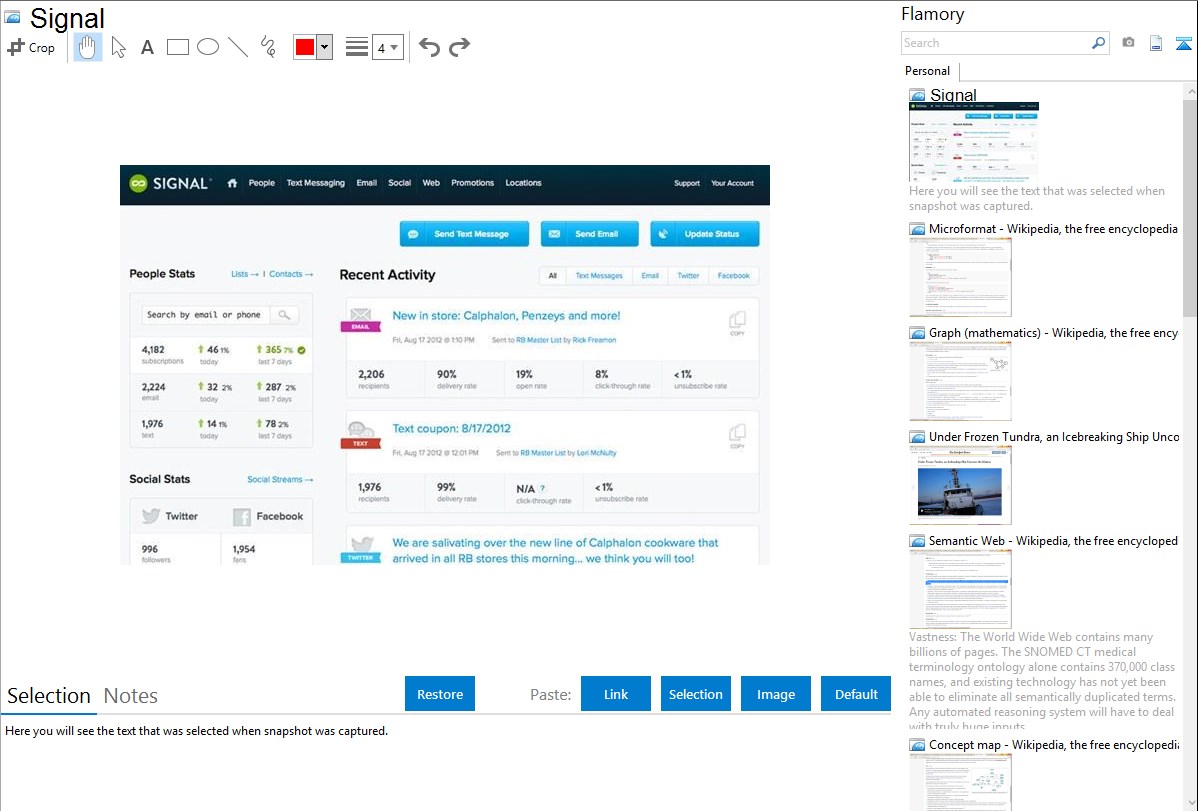Select the Crop tool

point(31,47)
